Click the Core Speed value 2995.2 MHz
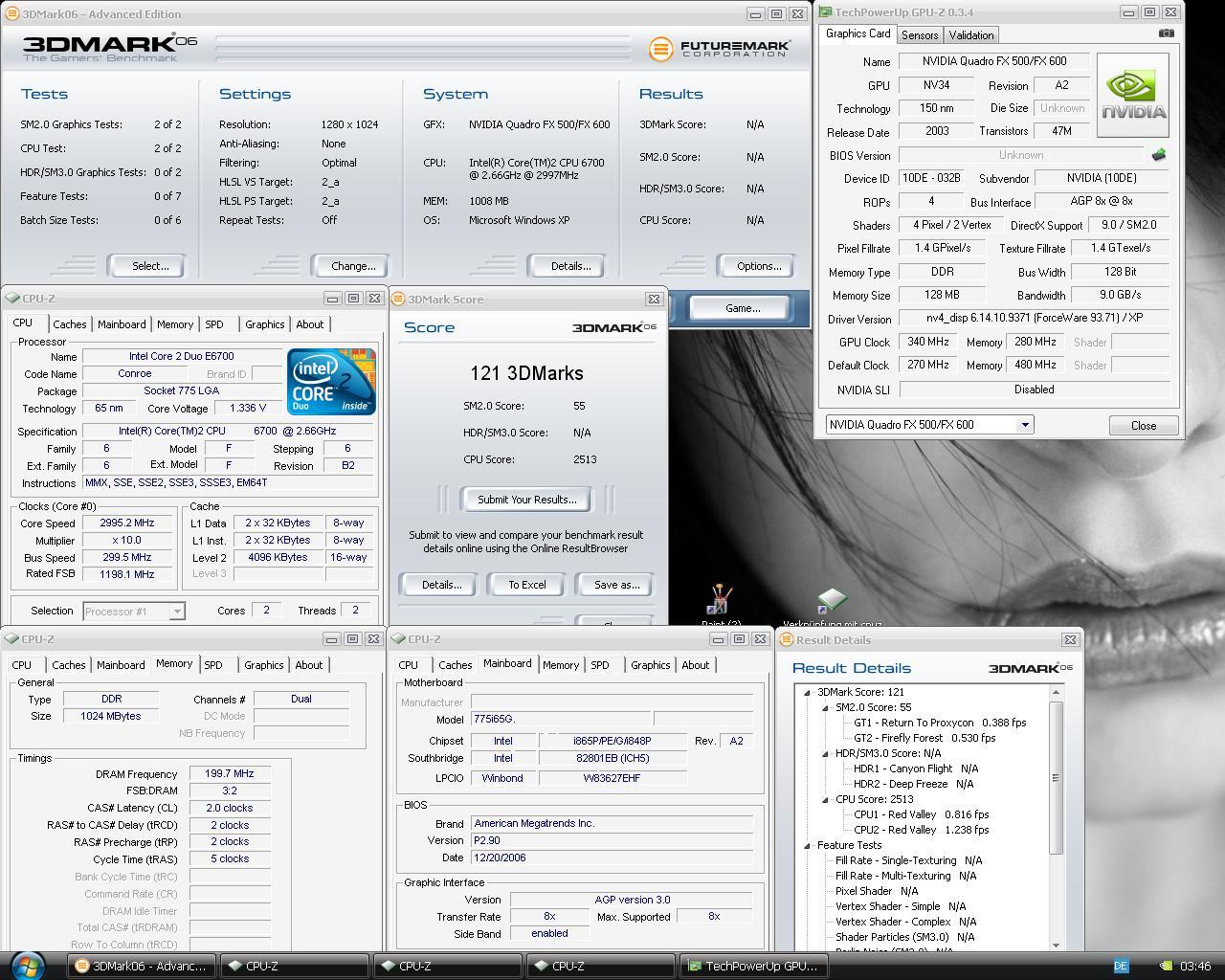The height and width of the screenshot is (980, 1225). (126, 523)
